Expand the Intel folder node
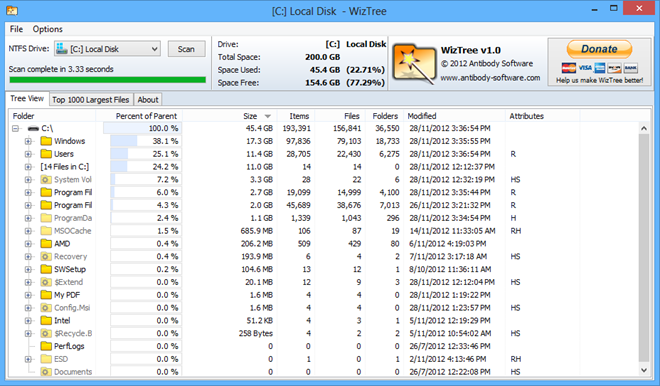The image size is (660, 386). [28, 321]
